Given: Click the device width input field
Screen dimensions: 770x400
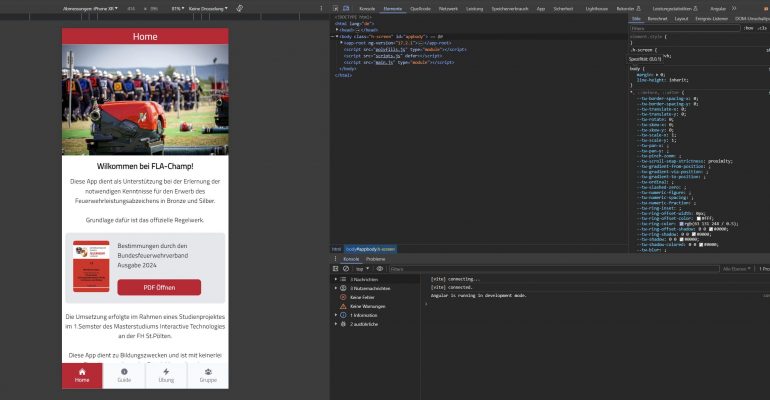Looking at the screenshot, I should [132, 8].
